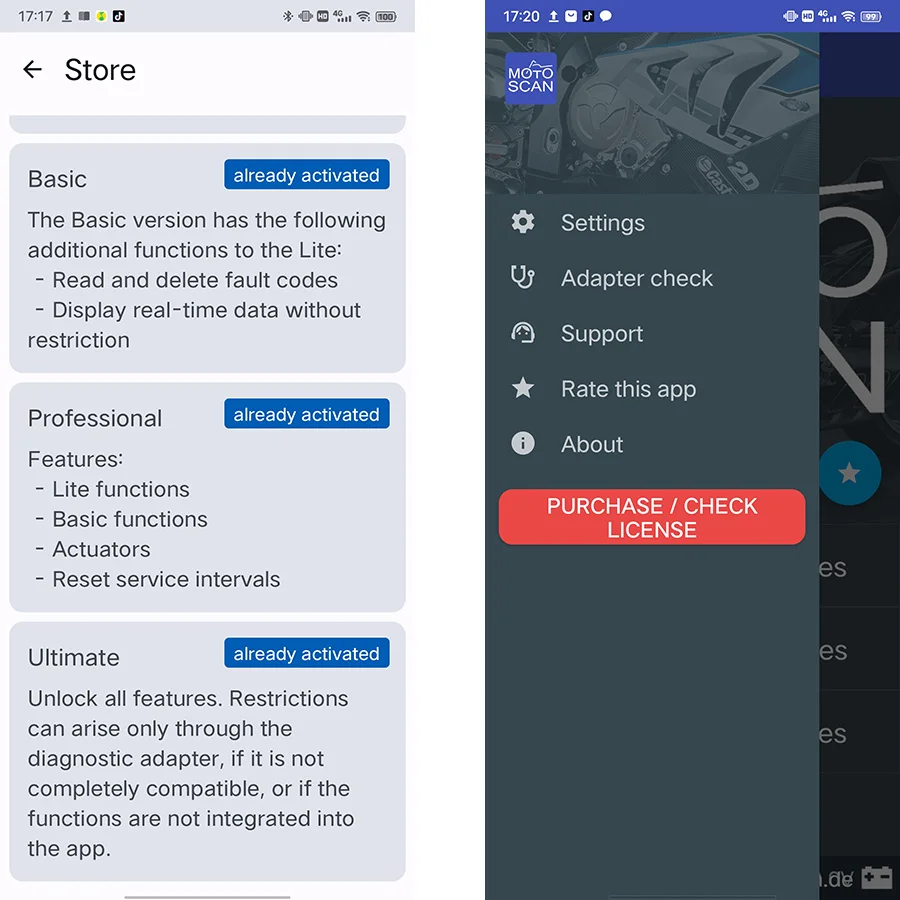Viewport: 900px width, 900px height.
Task: Click 'Read and delete fault codes' line
Action: (187, 280)
